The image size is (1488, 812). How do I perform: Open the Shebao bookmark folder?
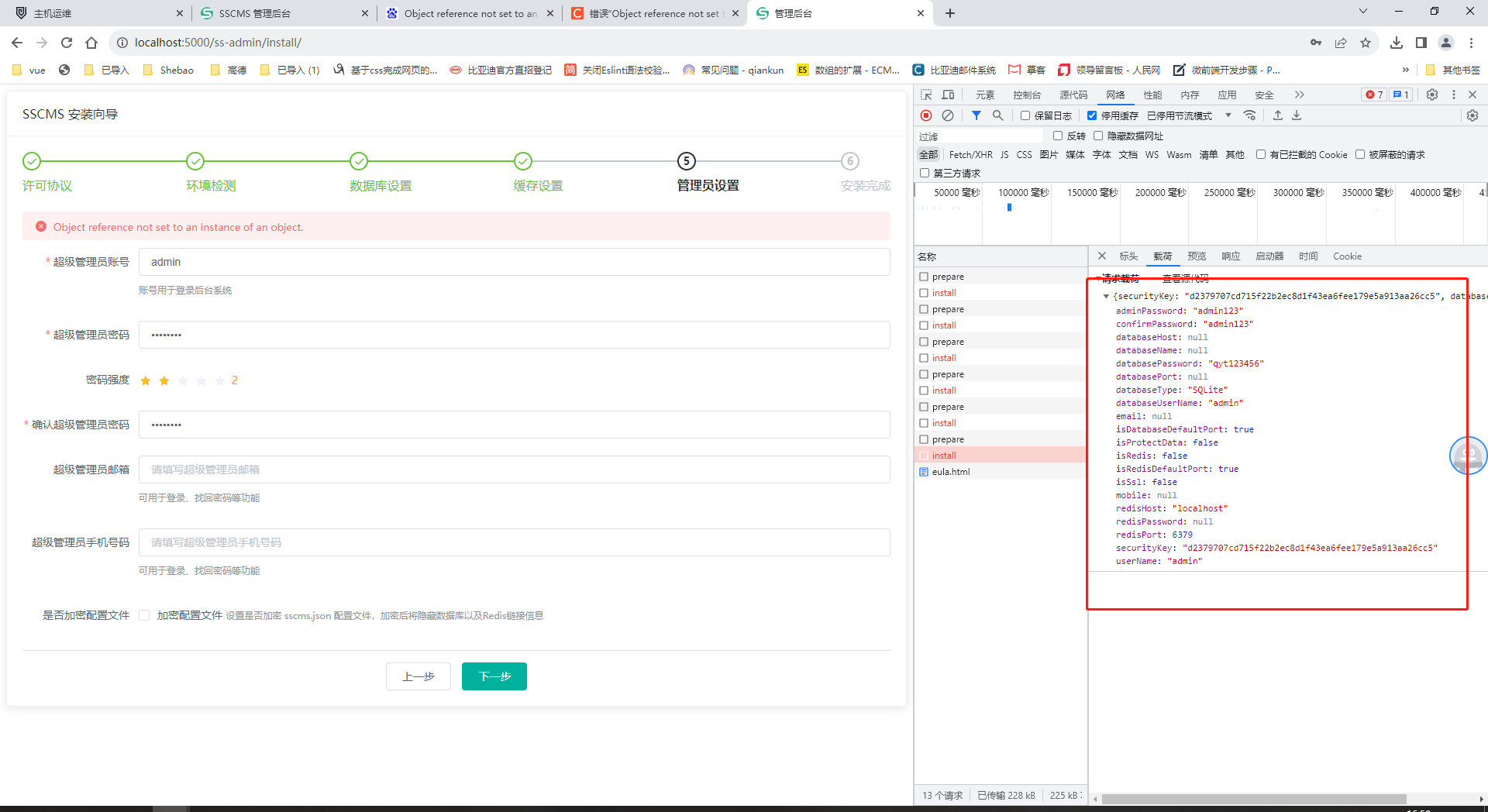click(168, 70)
